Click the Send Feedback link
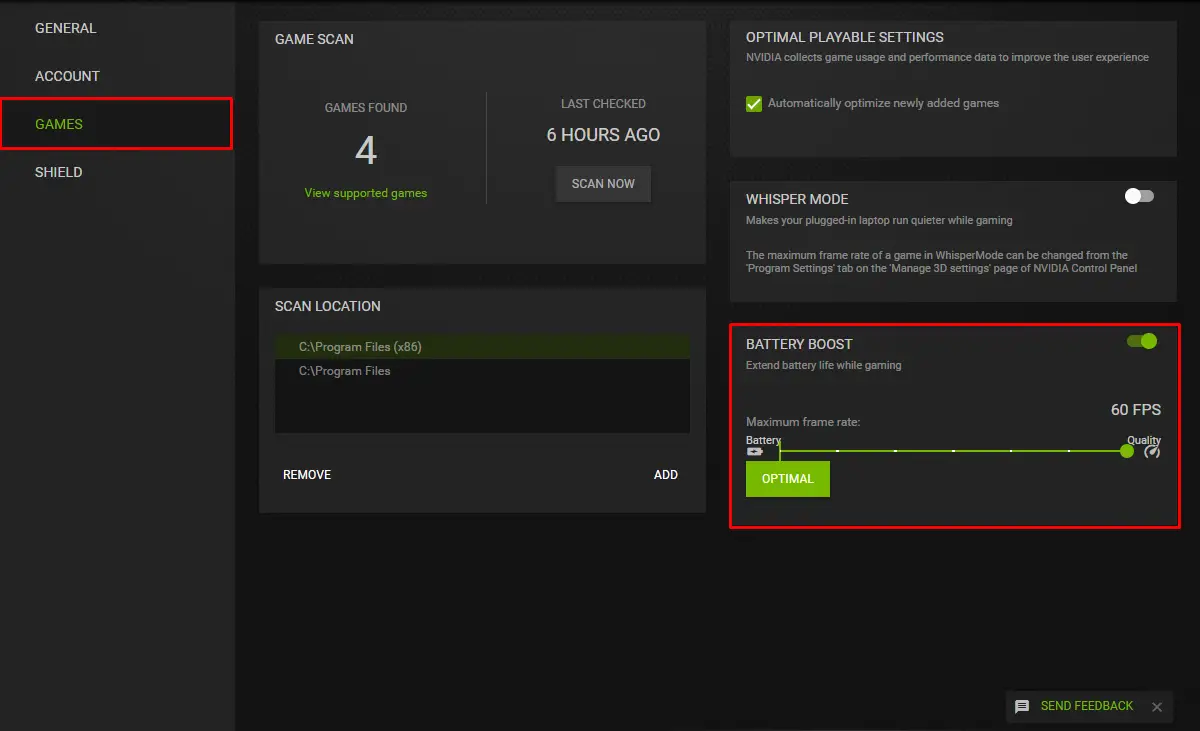1200x731 pixels. click(1087, 706)
